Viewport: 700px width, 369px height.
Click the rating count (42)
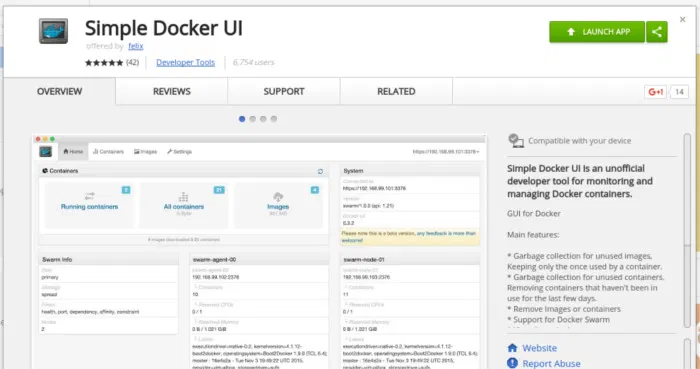(x=132, y=62)
